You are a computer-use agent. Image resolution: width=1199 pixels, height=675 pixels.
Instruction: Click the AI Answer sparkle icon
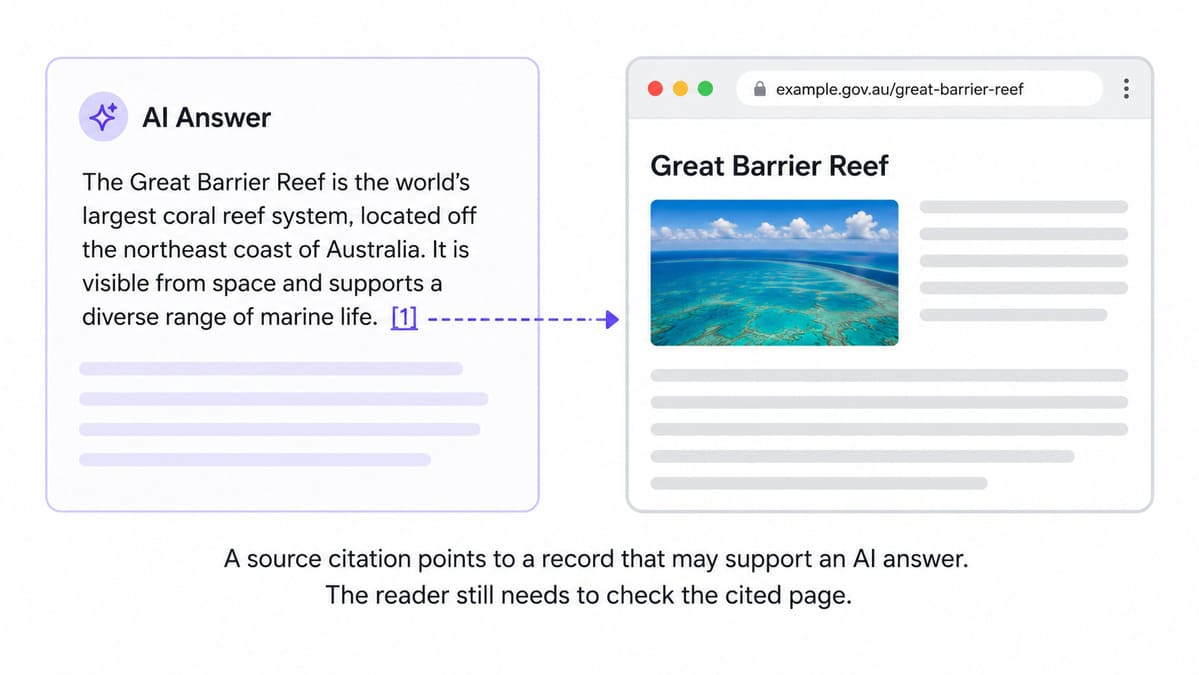coord(103,117)
